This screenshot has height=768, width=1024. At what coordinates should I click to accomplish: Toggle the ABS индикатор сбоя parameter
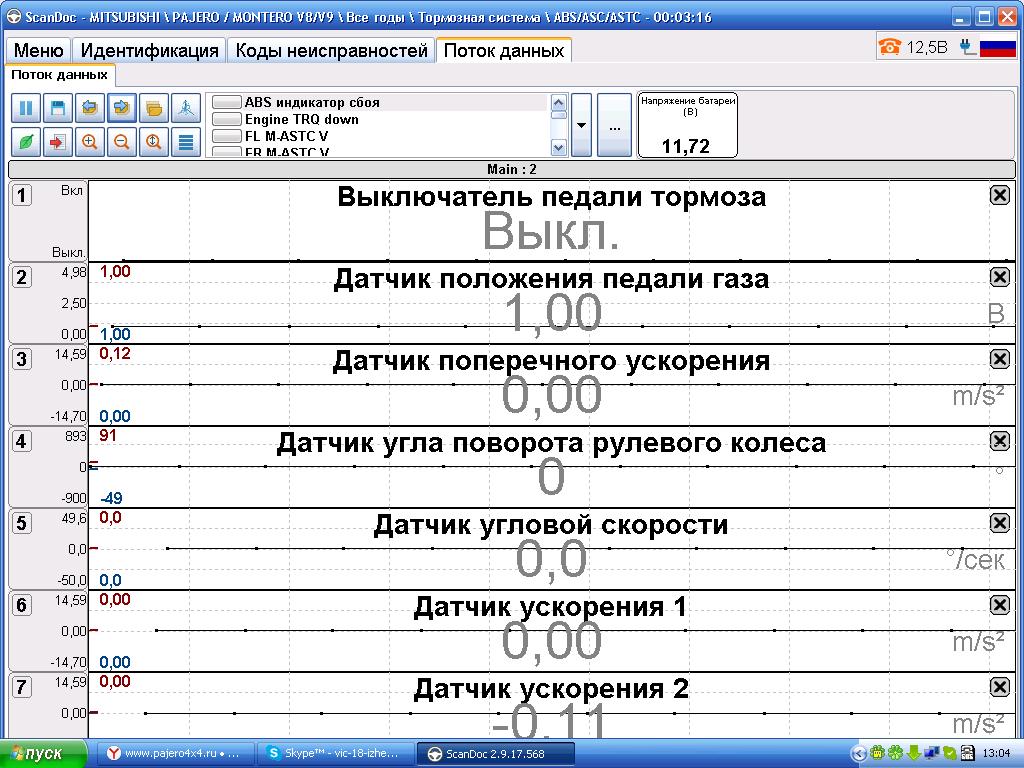(x=228, y=103)
